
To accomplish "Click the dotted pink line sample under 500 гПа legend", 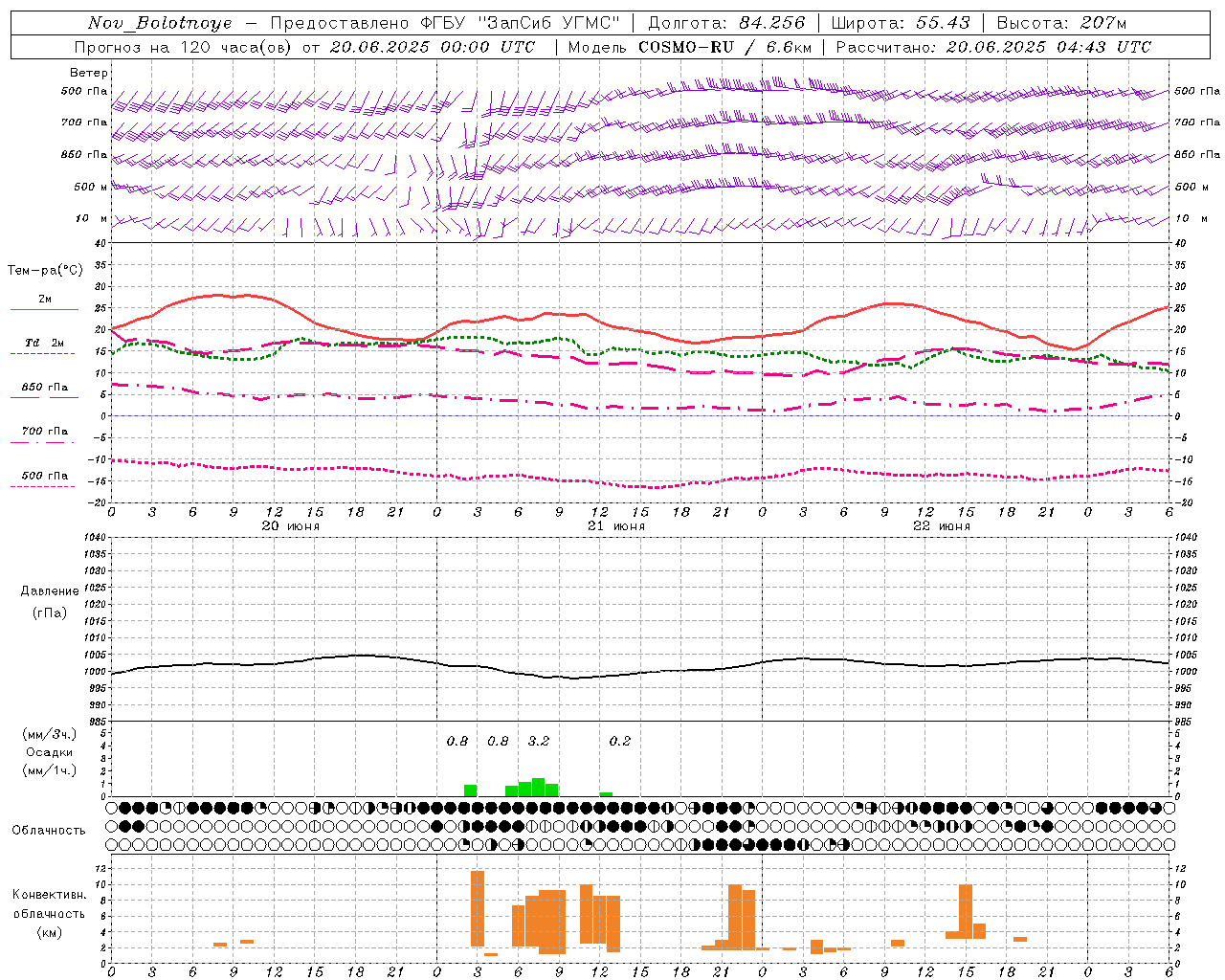I will [x=43, y=486].
